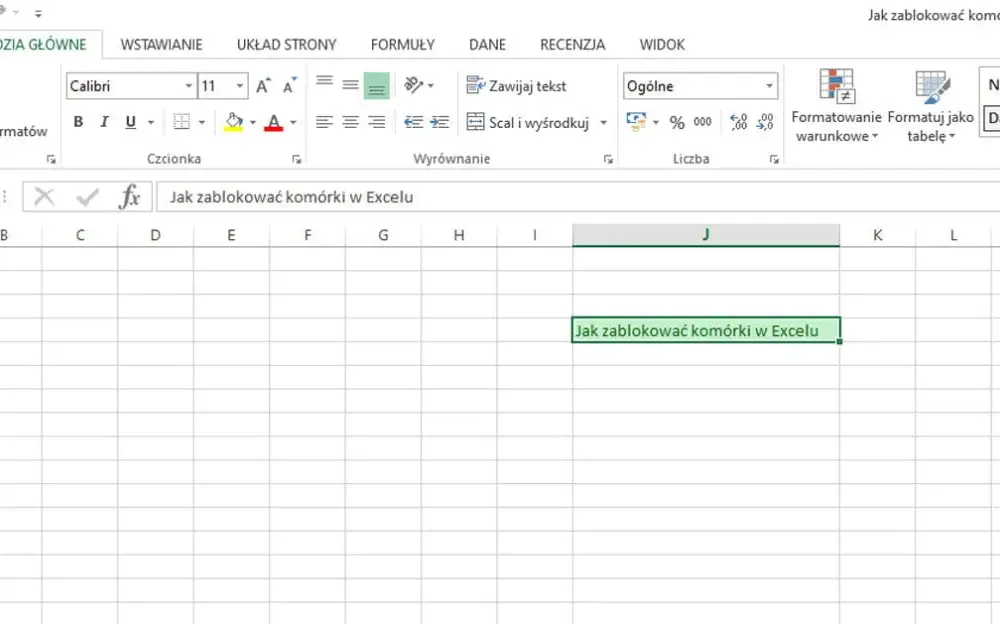Open Formatowanie warunkowe menu
Image resolution: width=1000 pixels, height=624 pixels.
(x=836, y=106)
